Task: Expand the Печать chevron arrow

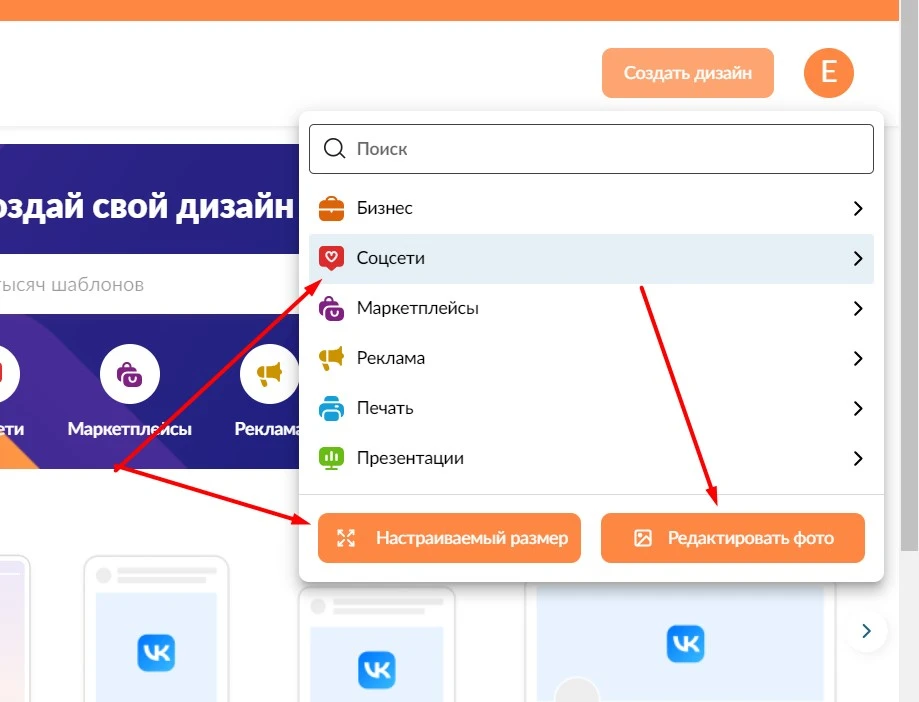Action: pos(858,408)
